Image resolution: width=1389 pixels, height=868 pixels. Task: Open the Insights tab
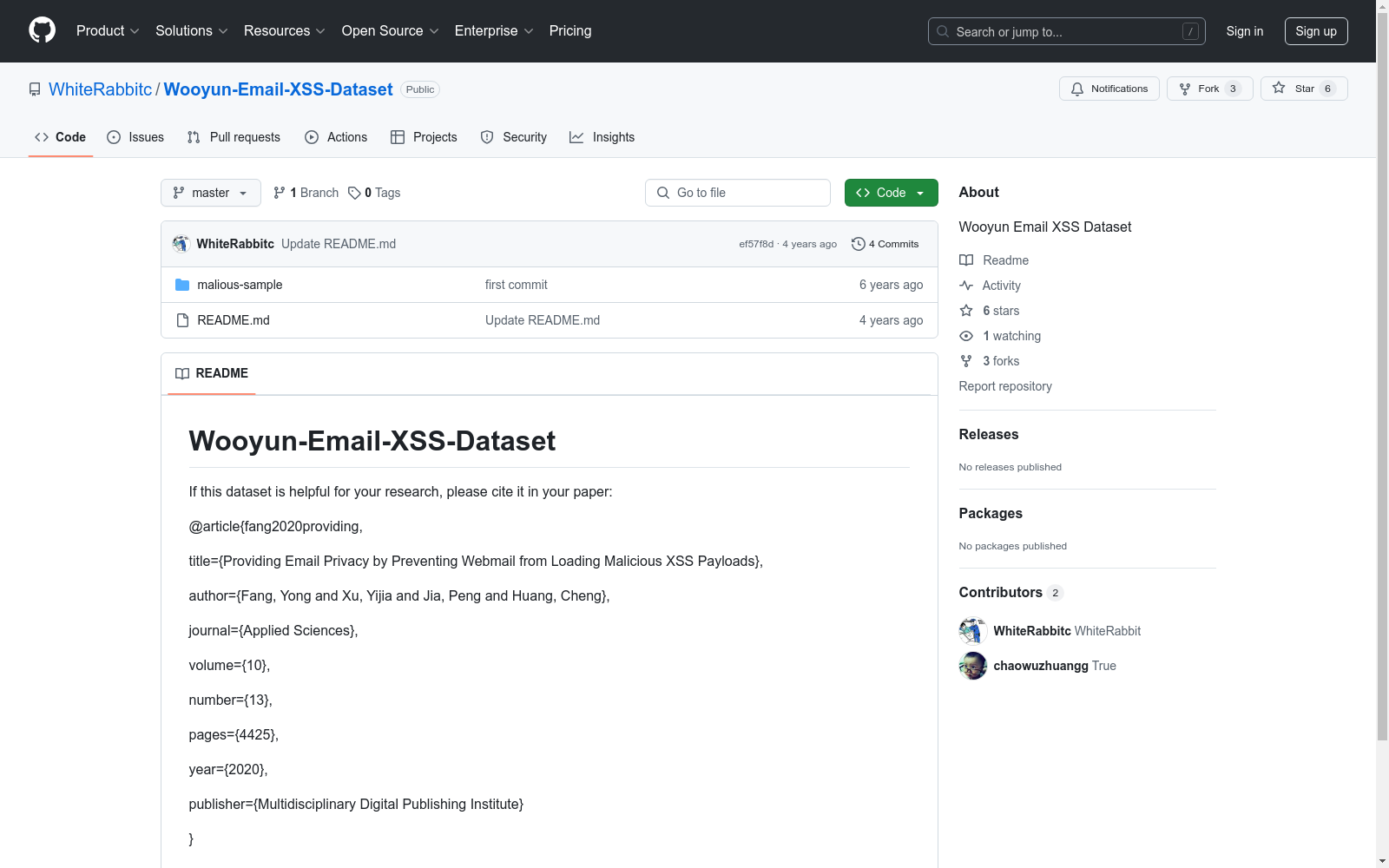(x=602, y=137)
